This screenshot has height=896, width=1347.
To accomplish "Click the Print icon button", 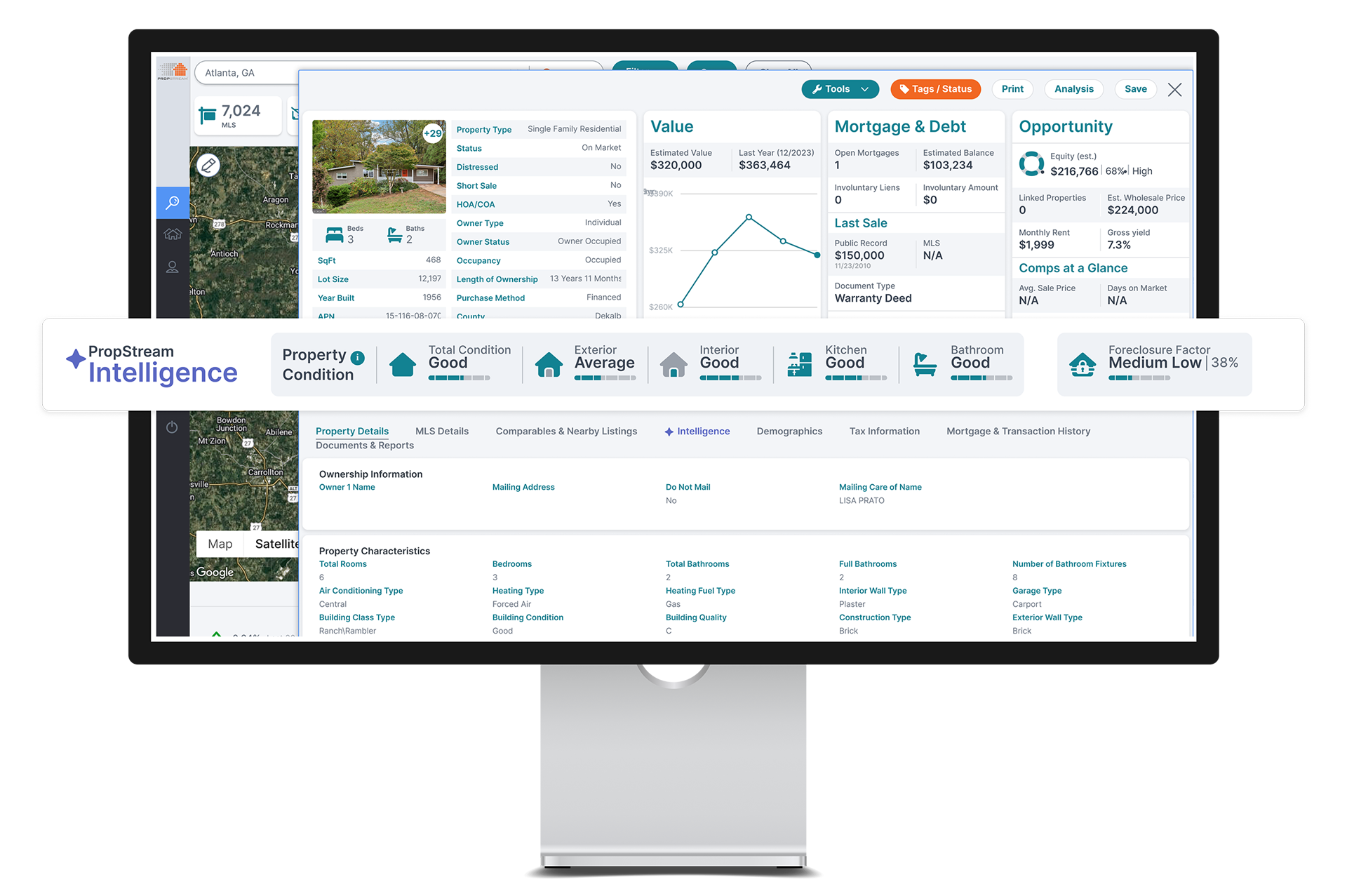I will (1014, 90).
